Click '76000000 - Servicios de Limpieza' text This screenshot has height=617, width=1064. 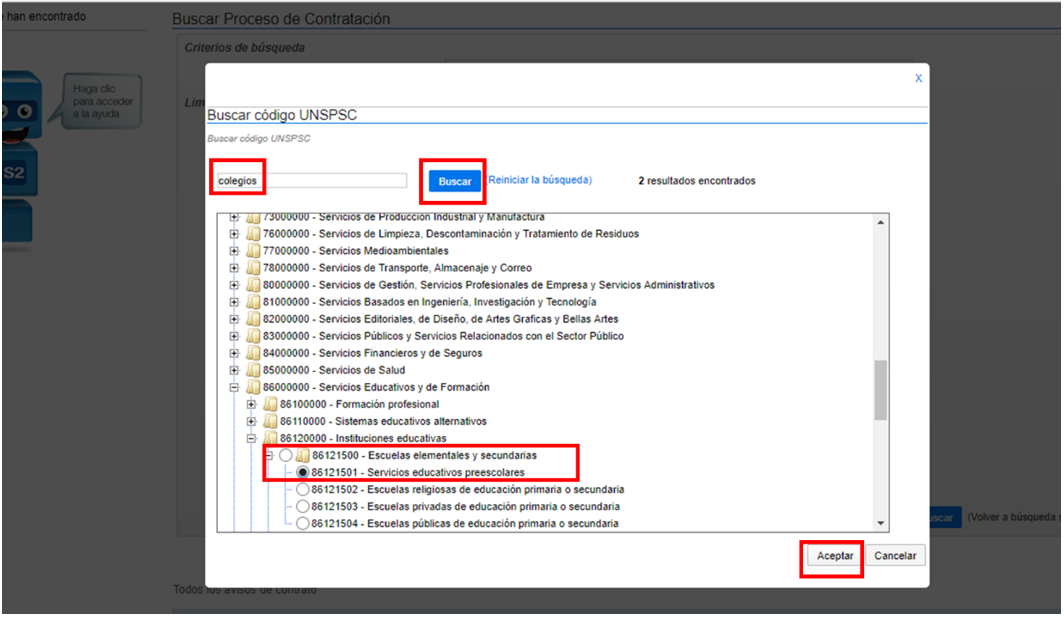451,234
